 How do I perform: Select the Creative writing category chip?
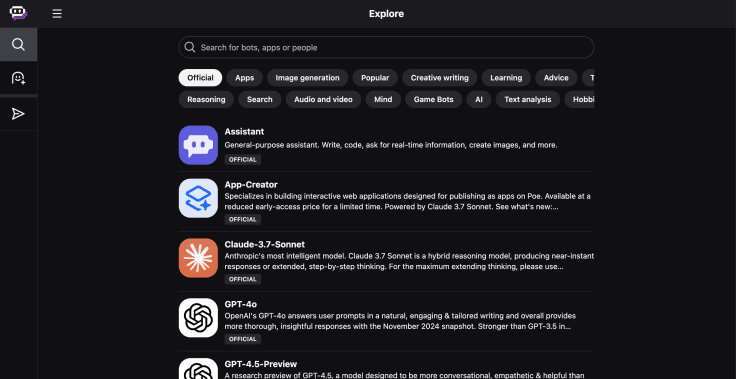pos(440,78)
